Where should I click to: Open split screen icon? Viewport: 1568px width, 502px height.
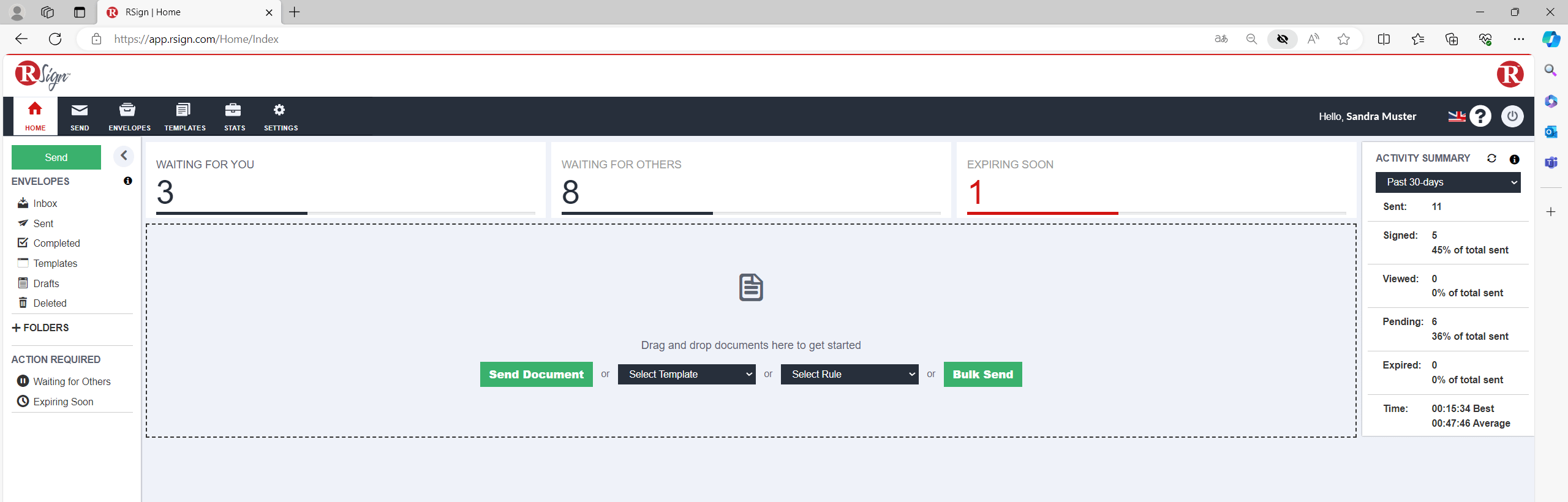(1384, 39)
